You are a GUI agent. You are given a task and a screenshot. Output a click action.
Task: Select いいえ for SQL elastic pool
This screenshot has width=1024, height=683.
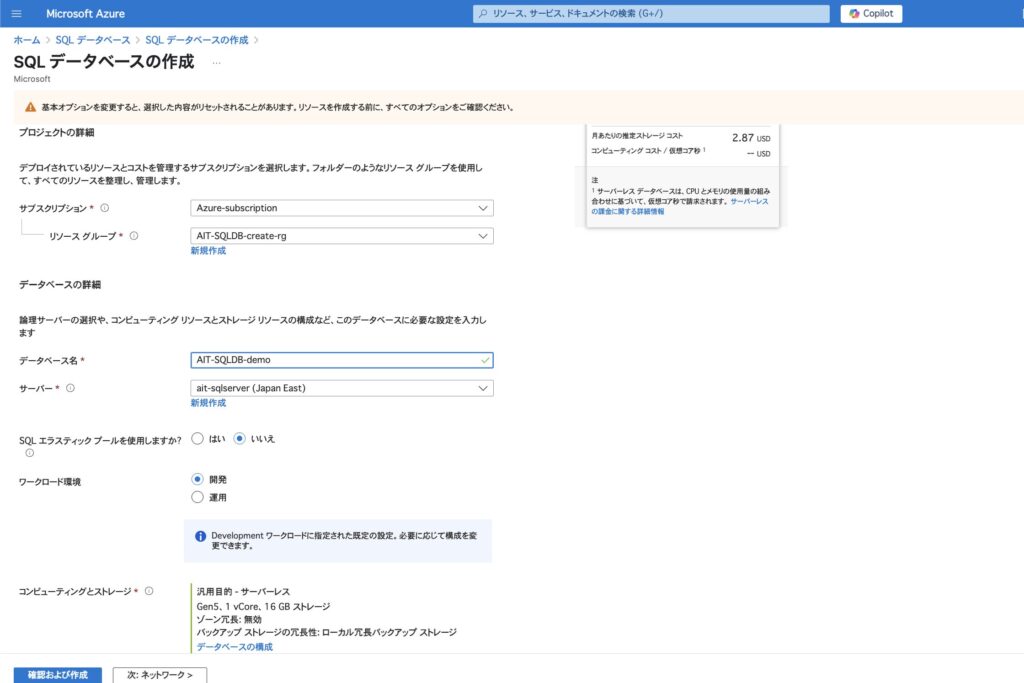pos(240,439)
